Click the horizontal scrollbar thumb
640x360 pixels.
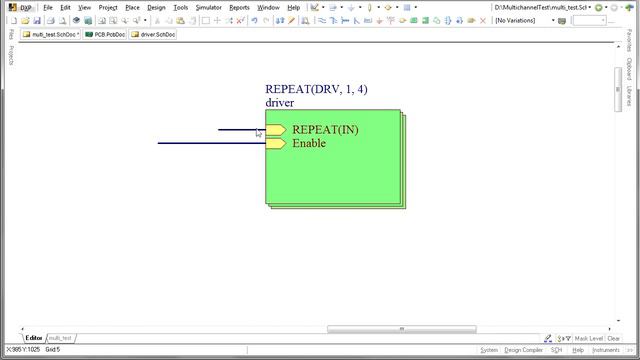pos(402,329)
